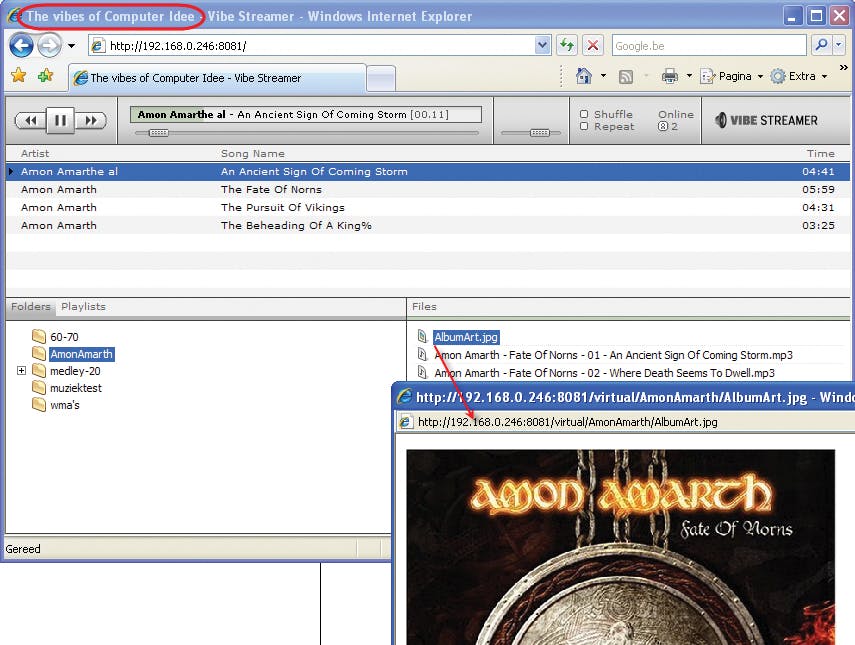The height and width of the screenshot is (645, 855).
Task: Skip to the Next track
Action: tap(91, 120)
